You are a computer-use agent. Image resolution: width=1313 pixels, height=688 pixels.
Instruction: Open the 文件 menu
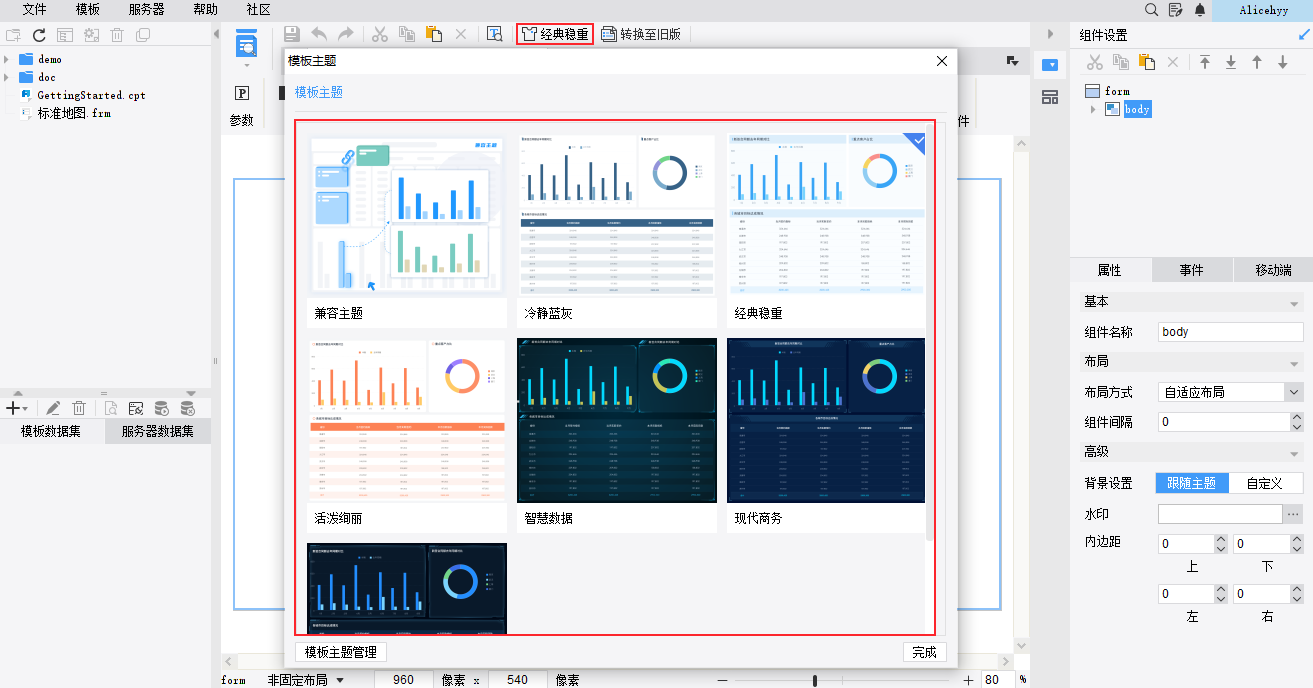[35, 9]
